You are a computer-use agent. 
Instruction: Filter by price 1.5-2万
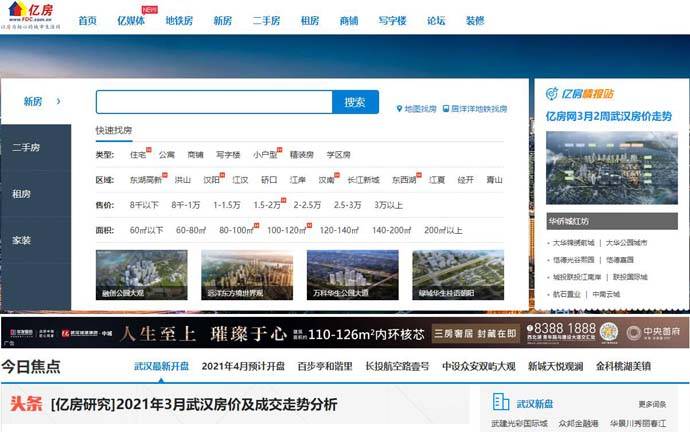click(x=267, y=205)
